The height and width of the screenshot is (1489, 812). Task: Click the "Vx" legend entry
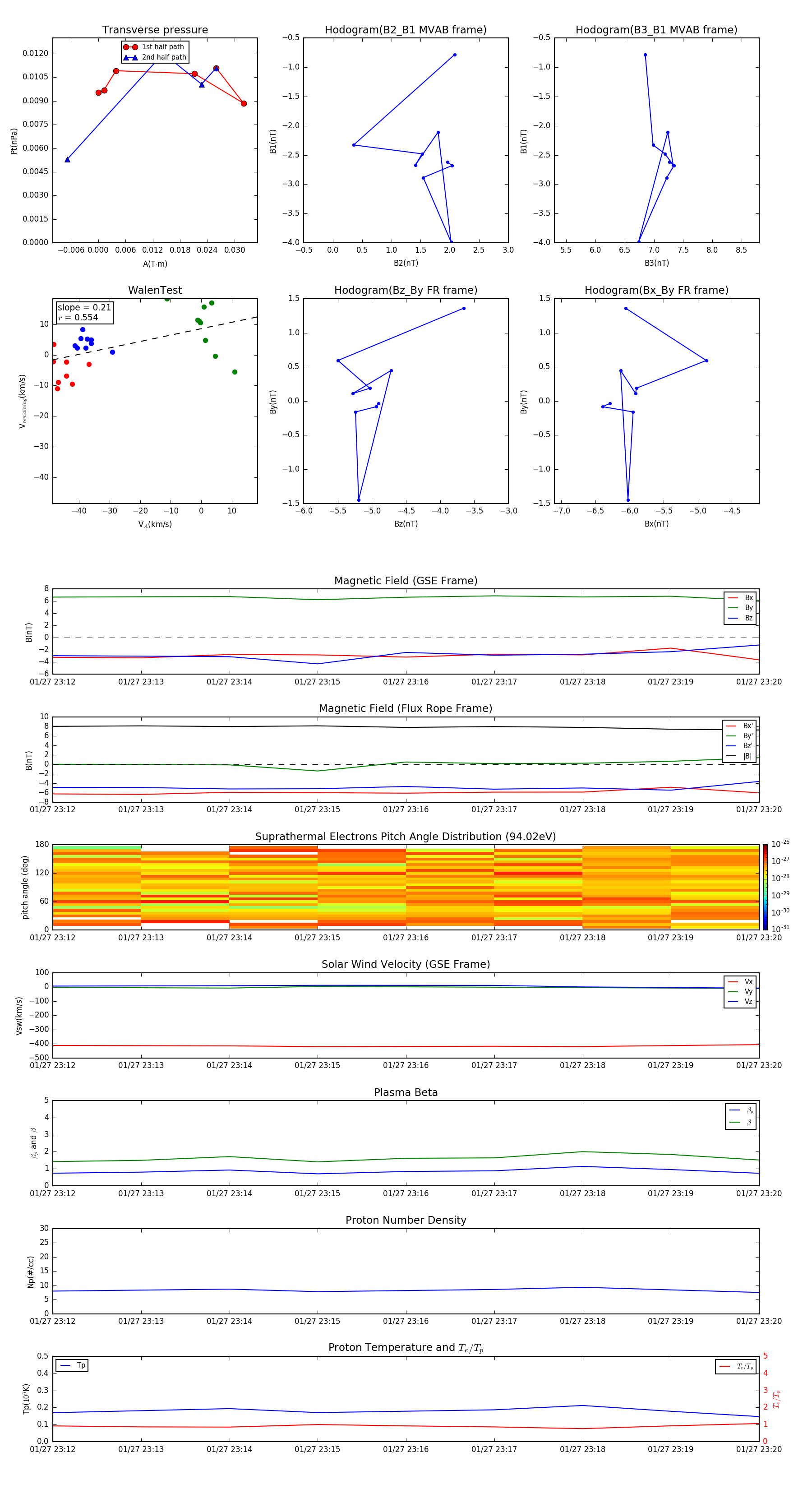coord(740,981)
